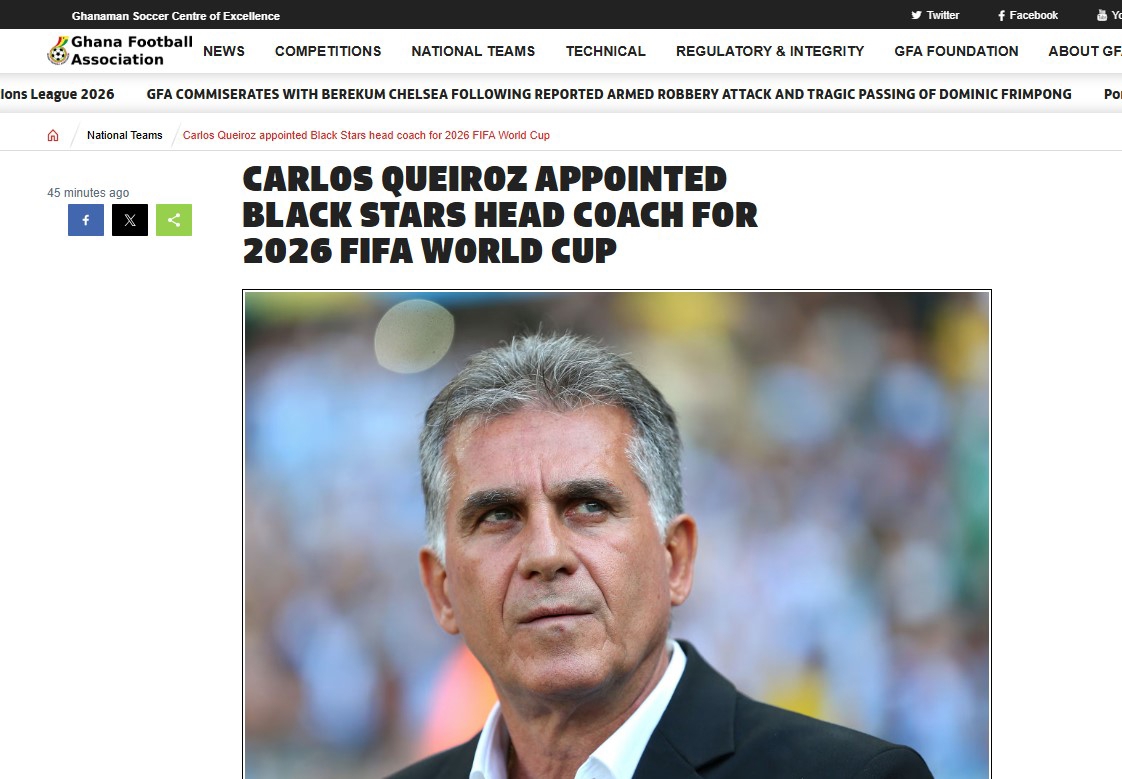Open REGULATORY & INTEGRITY menu
The height and width of the screenshot is (779, 1122).
(770, 51)
